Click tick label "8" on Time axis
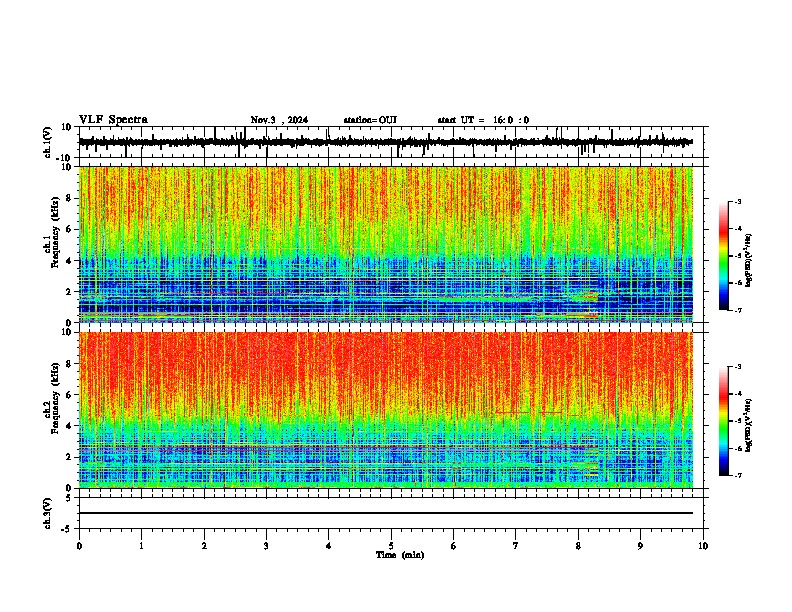 coord(578,546)
